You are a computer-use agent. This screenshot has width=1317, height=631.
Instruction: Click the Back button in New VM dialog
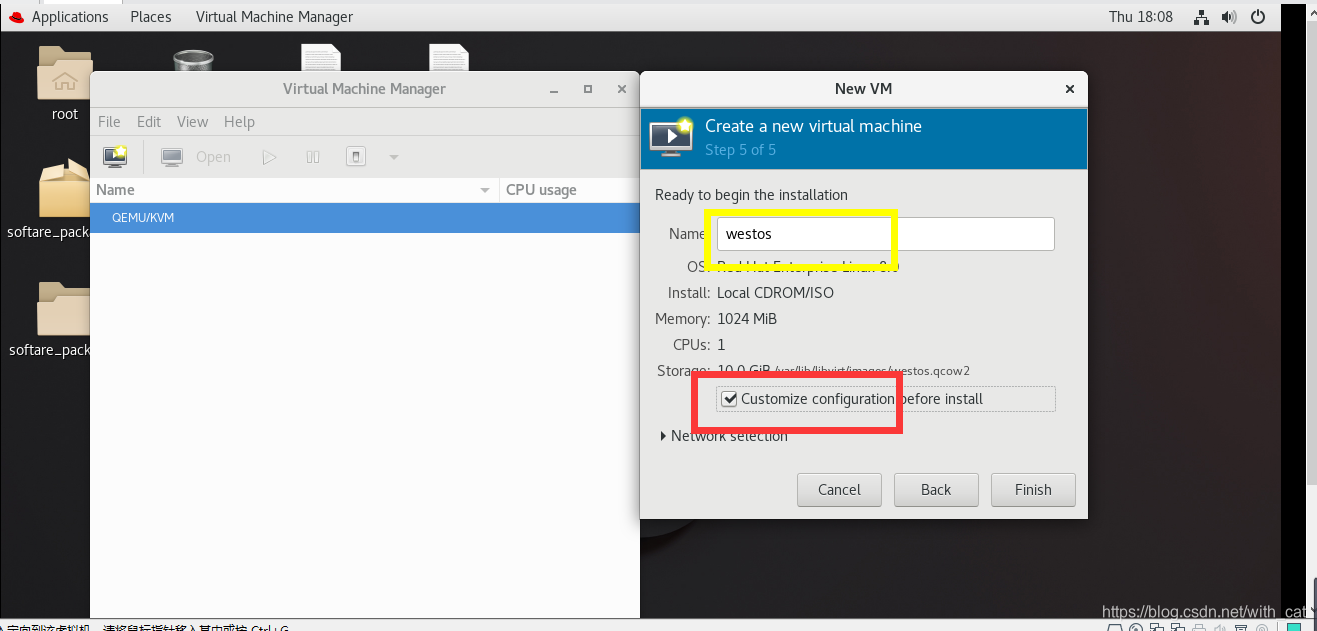point(936,490)
